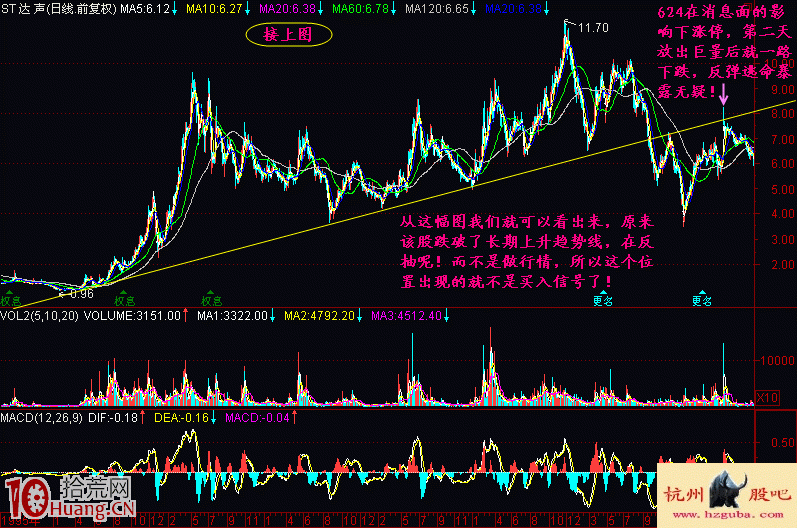
Task: Click the 0.96 lowest price label
Action: pyautogui.click(x=82, y=294)
